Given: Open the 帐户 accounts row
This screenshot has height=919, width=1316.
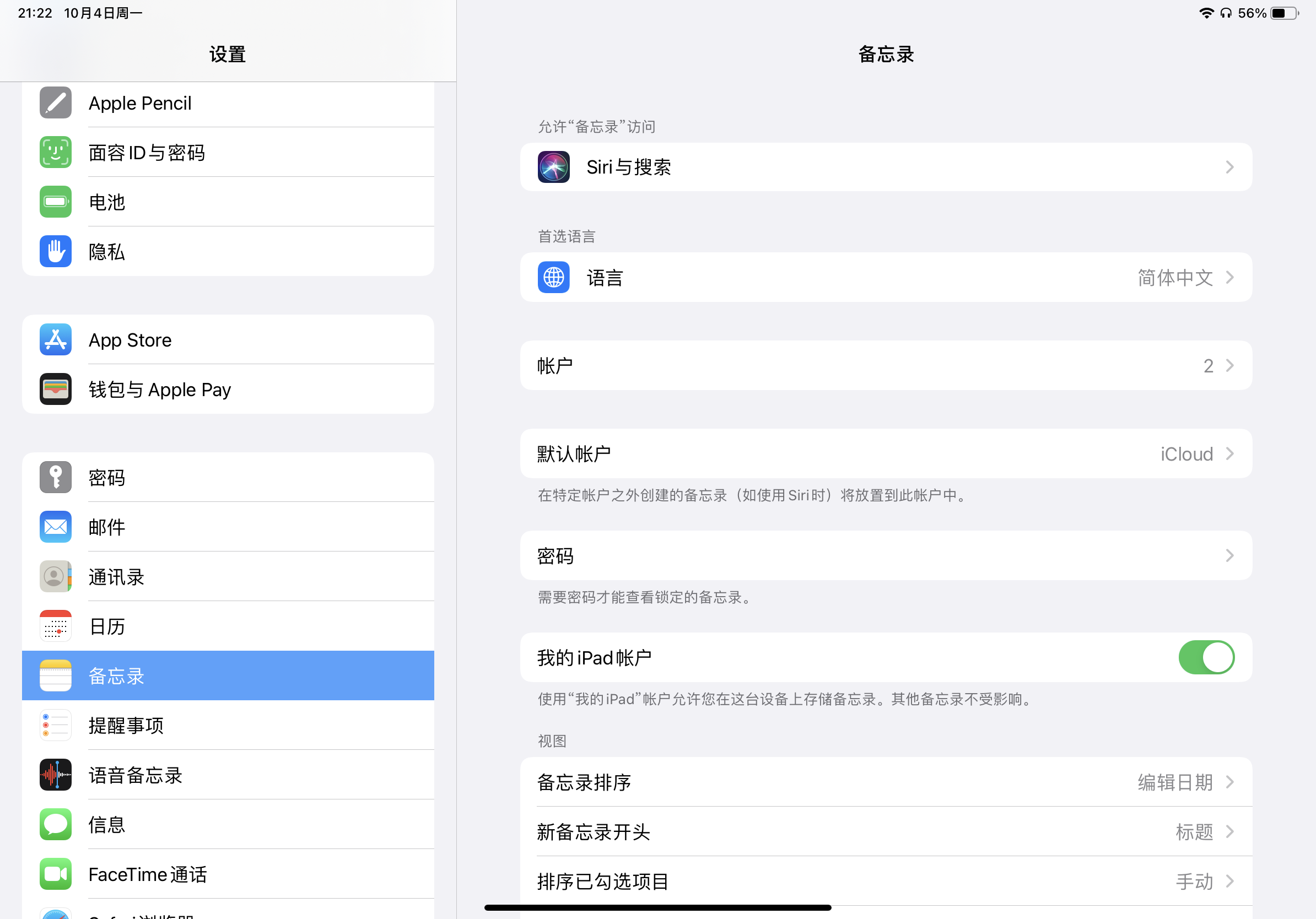Looking at the screenshot, I should coord(886,365).
